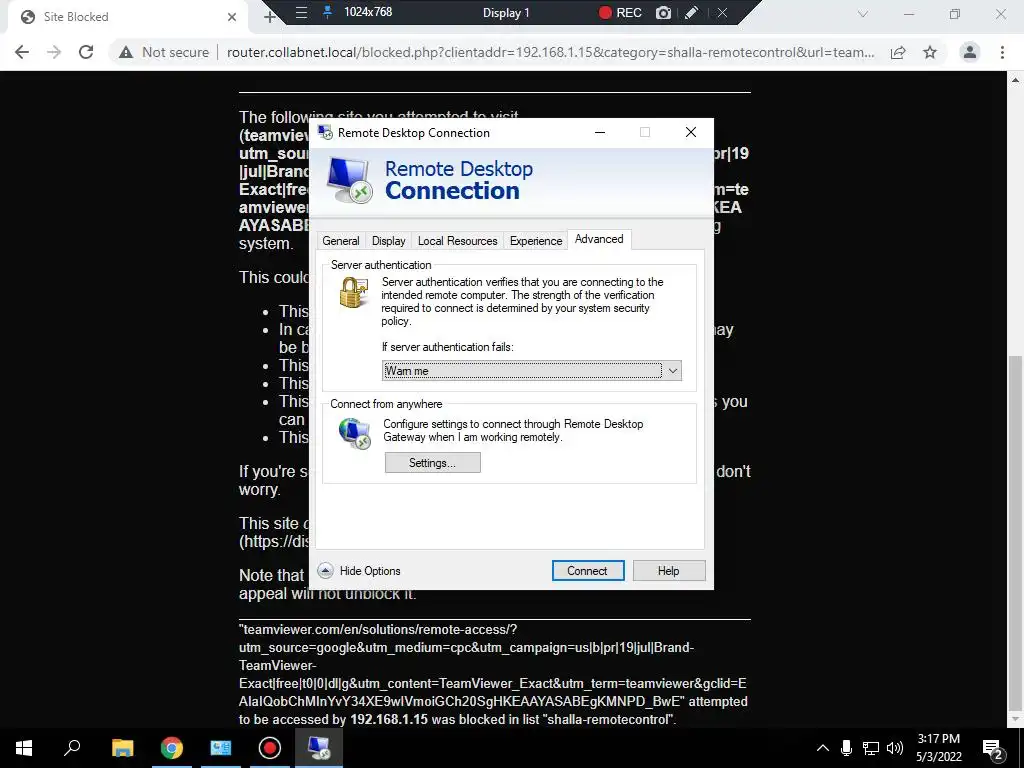
Task: Click the Remote Desktop title bar icon
Action: pyautogui.click(x=325, y=133)
